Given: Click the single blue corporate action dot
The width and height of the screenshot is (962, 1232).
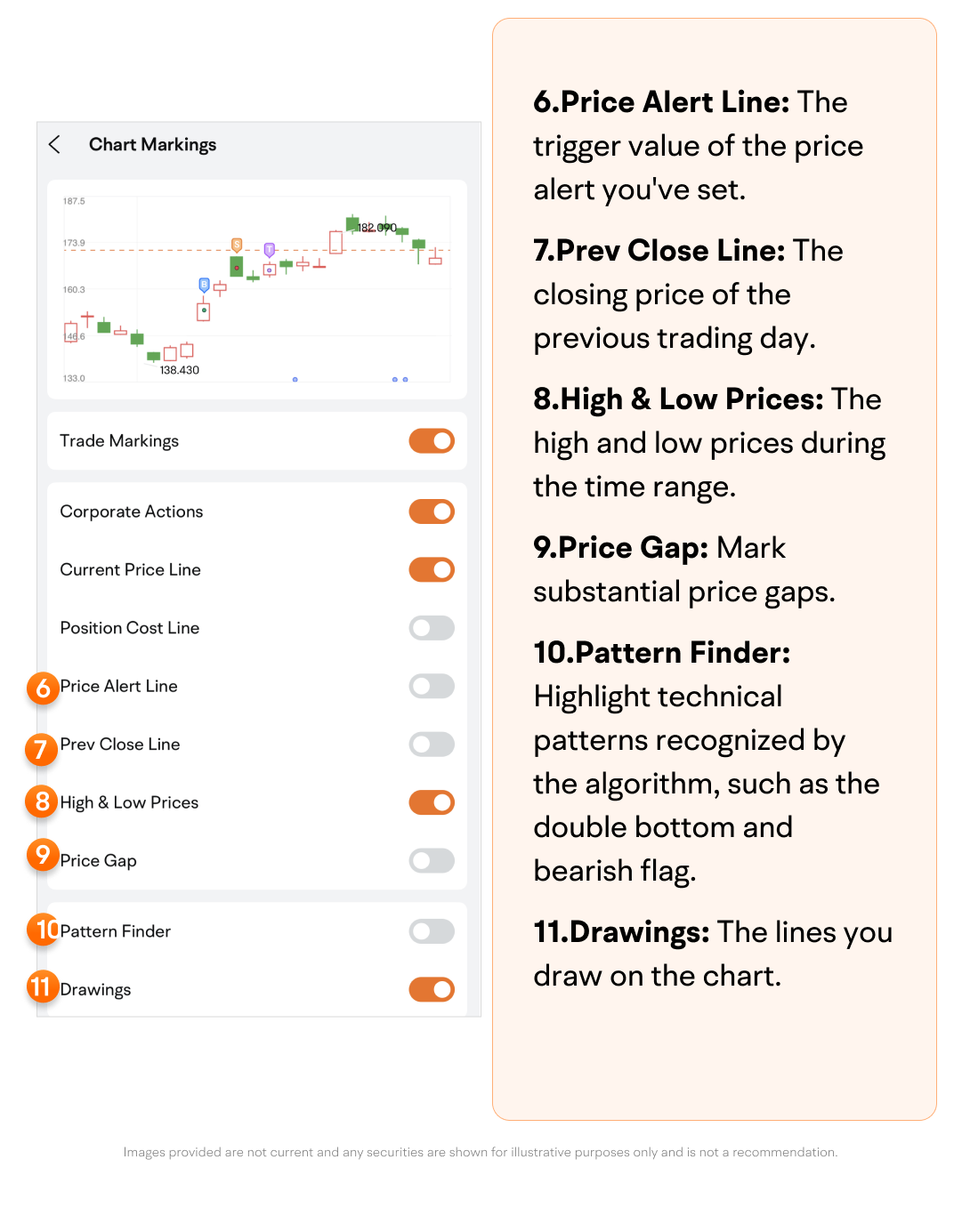Looking at the screenshot, I should 295,380.
